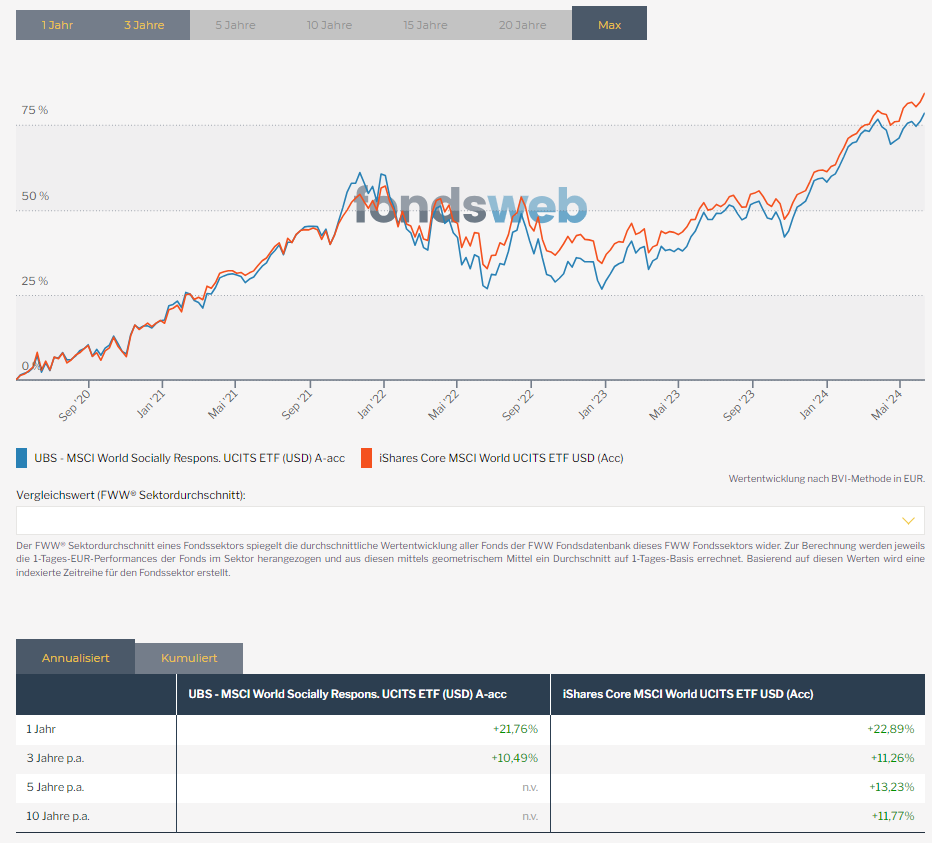Switch chart to 3 Jahre range
The image size is (932, 843).
[x=144, y=25]
